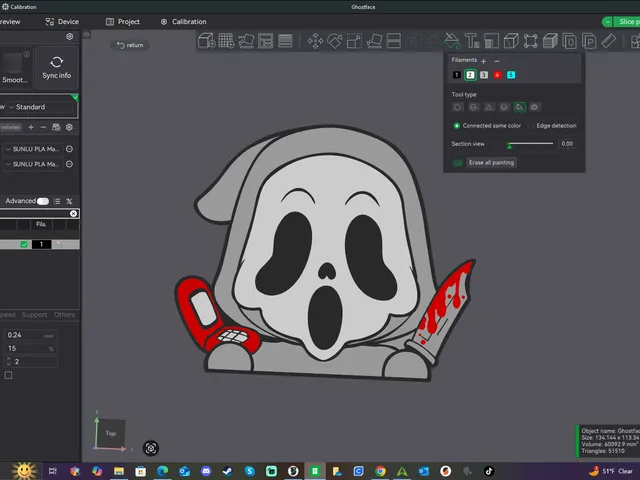Viewport: 640px width, 480px height.
Task: Click the Auto orient toolbar icon
Action: click(246, 41)
